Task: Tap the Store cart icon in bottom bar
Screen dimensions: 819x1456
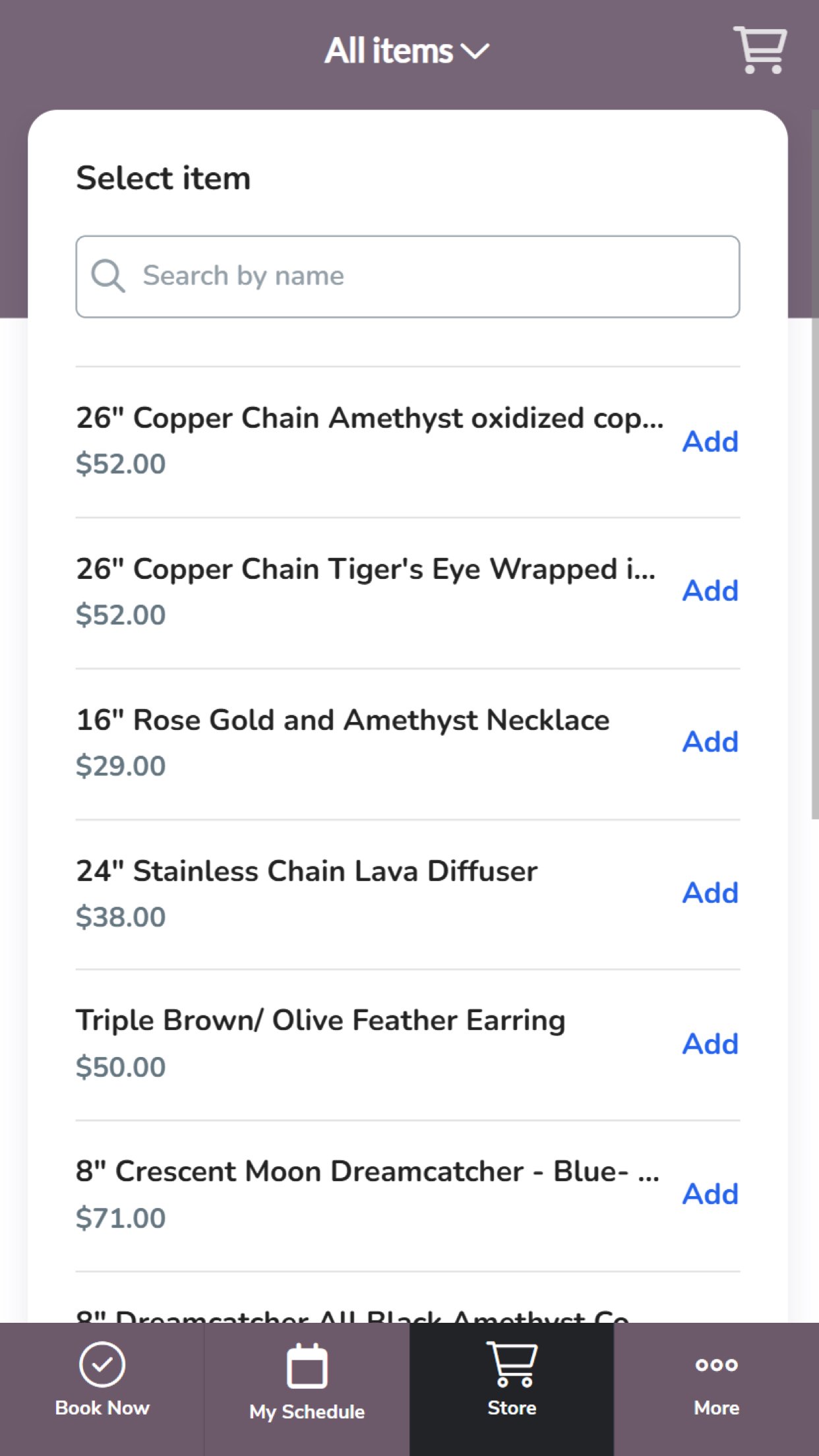Action: pos(512,1364)
